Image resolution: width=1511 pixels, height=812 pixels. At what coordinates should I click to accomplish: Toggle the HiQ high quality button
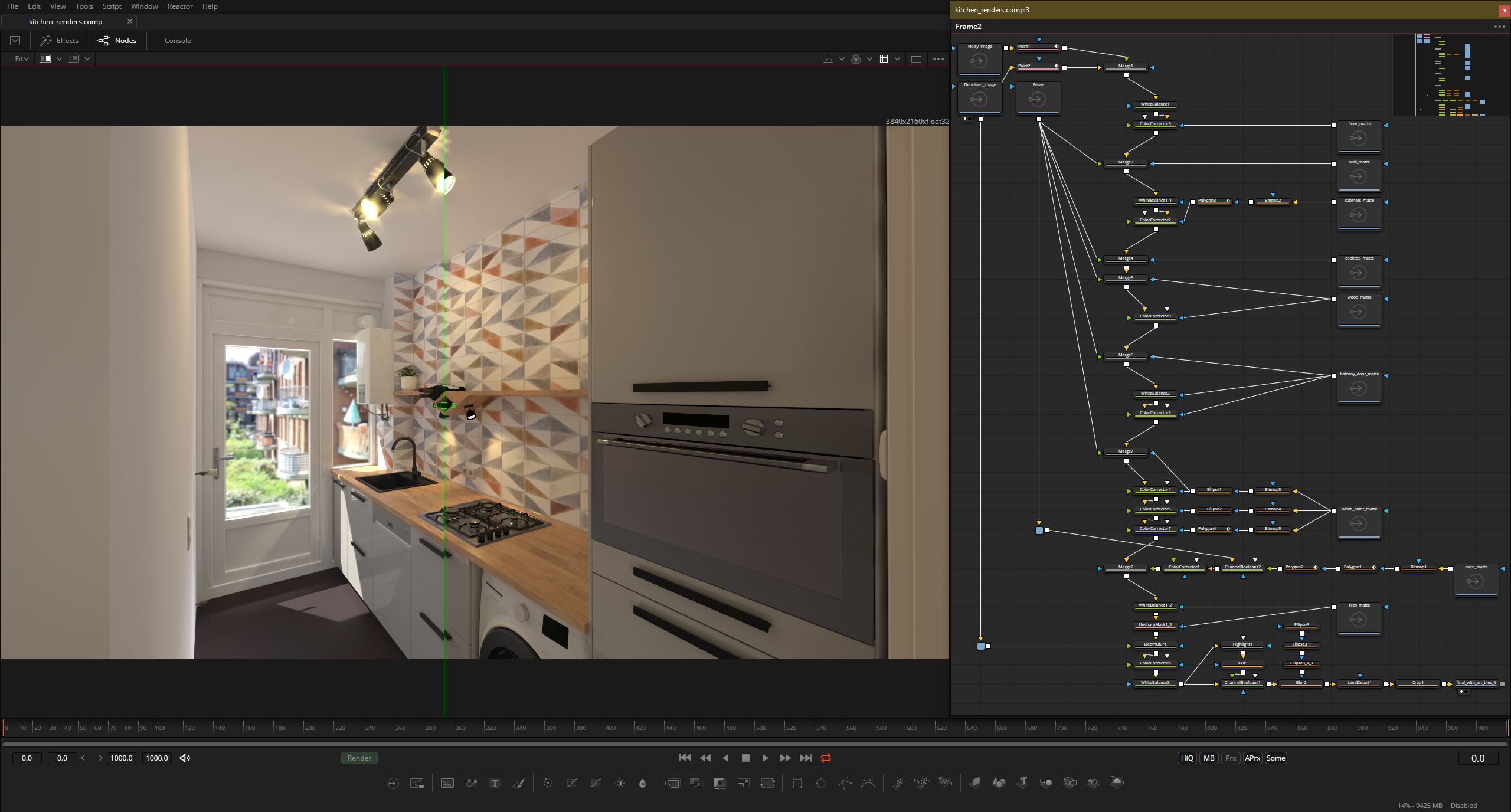1187,758
